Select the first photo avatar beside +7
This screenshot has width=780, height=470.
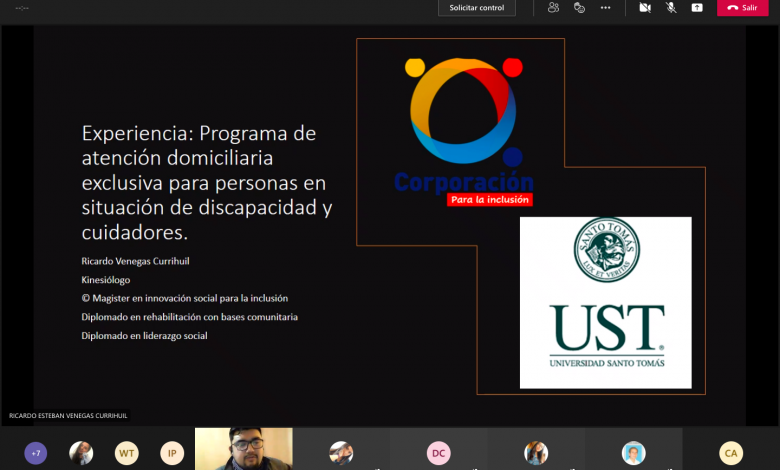click(81, 453)
